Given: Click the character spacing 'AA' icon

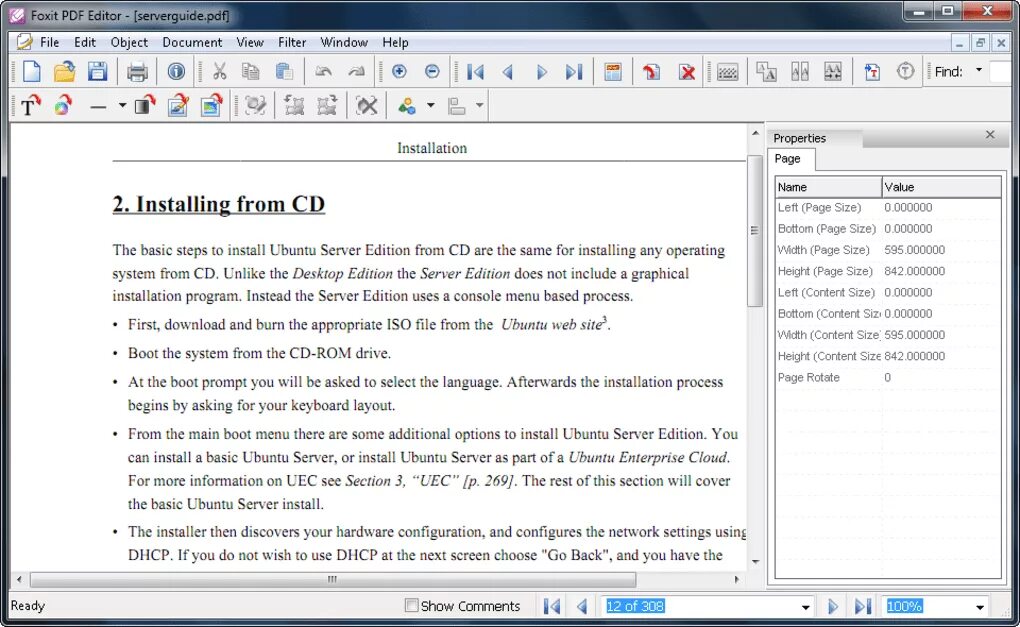Looking at the screenshot, I should pos(799,71).
